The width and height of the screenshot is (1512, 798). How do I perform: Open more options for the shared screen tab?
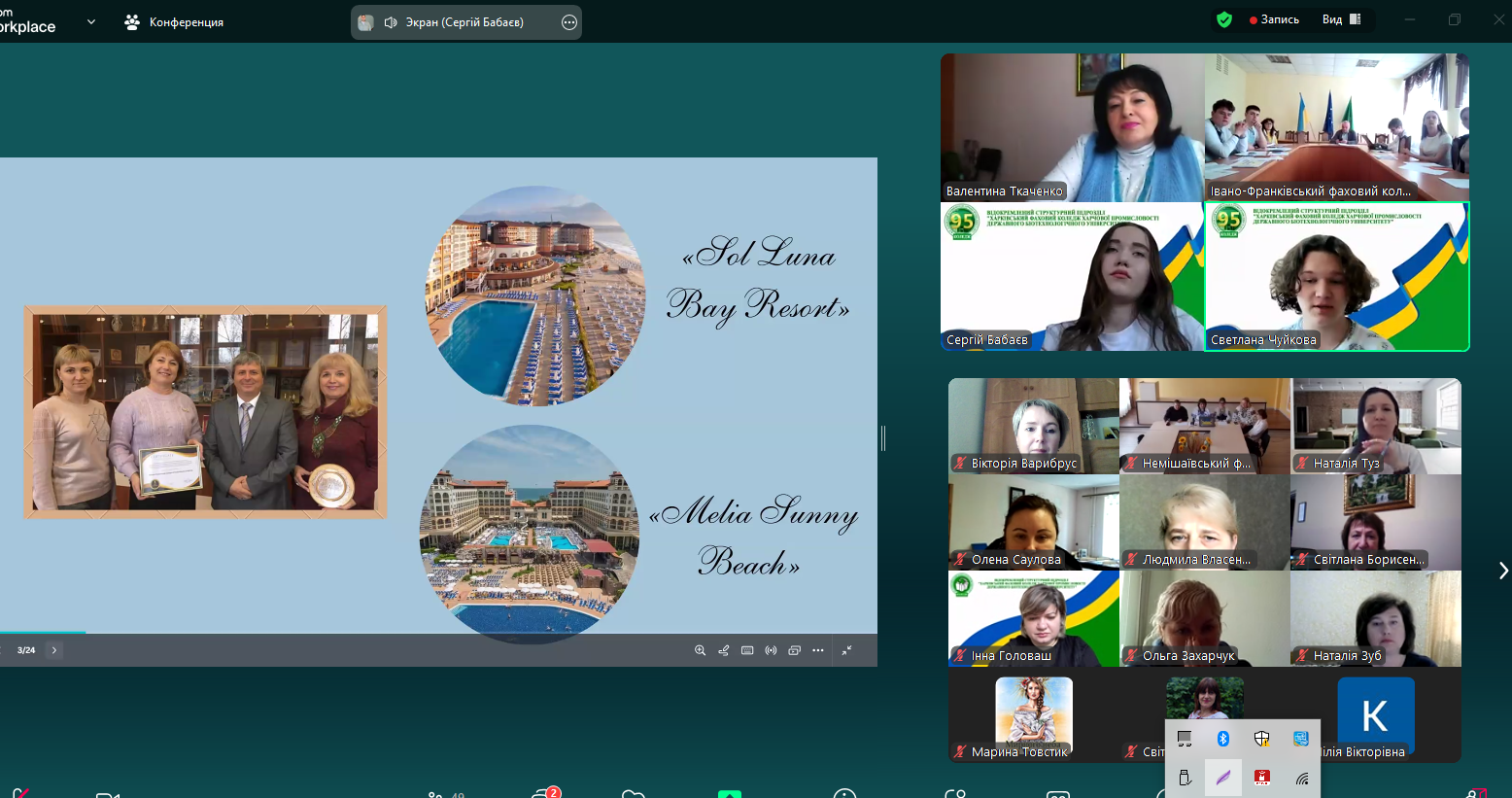tap(569, 22)
